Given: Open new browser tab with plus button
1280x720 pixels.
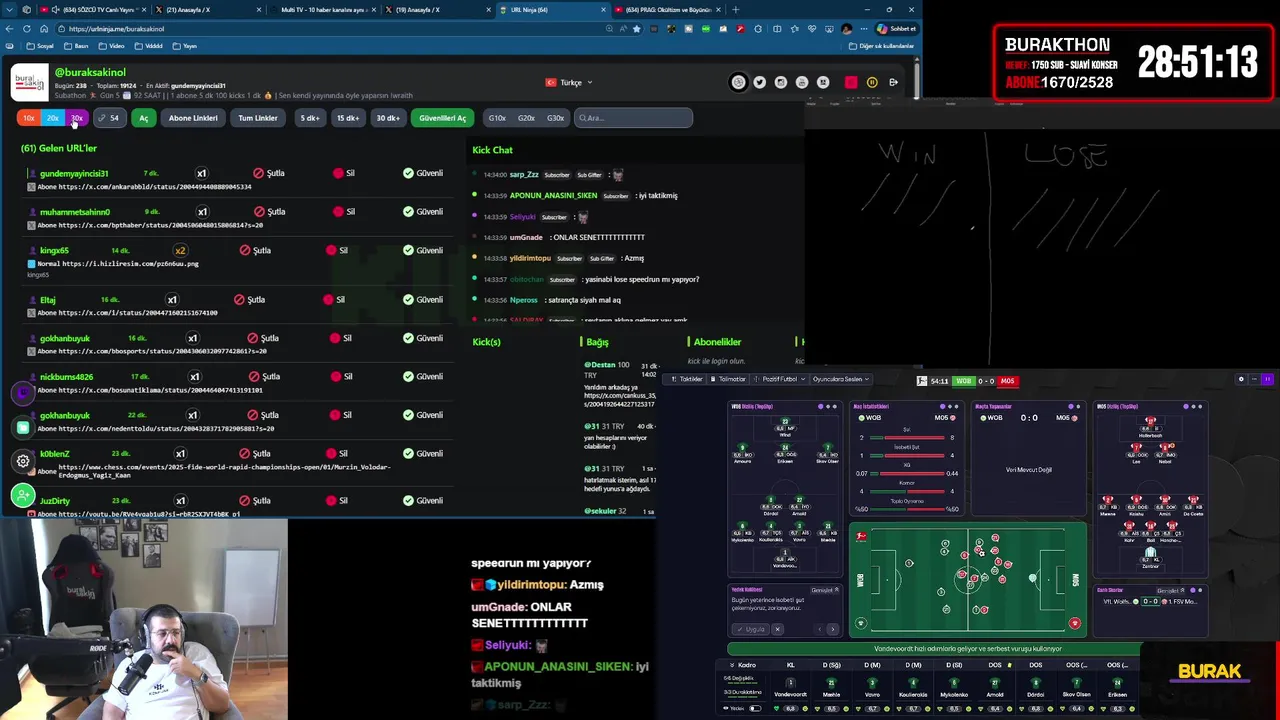Looking at the screenshot, I should pyautogui.click(x=736, y=10).
